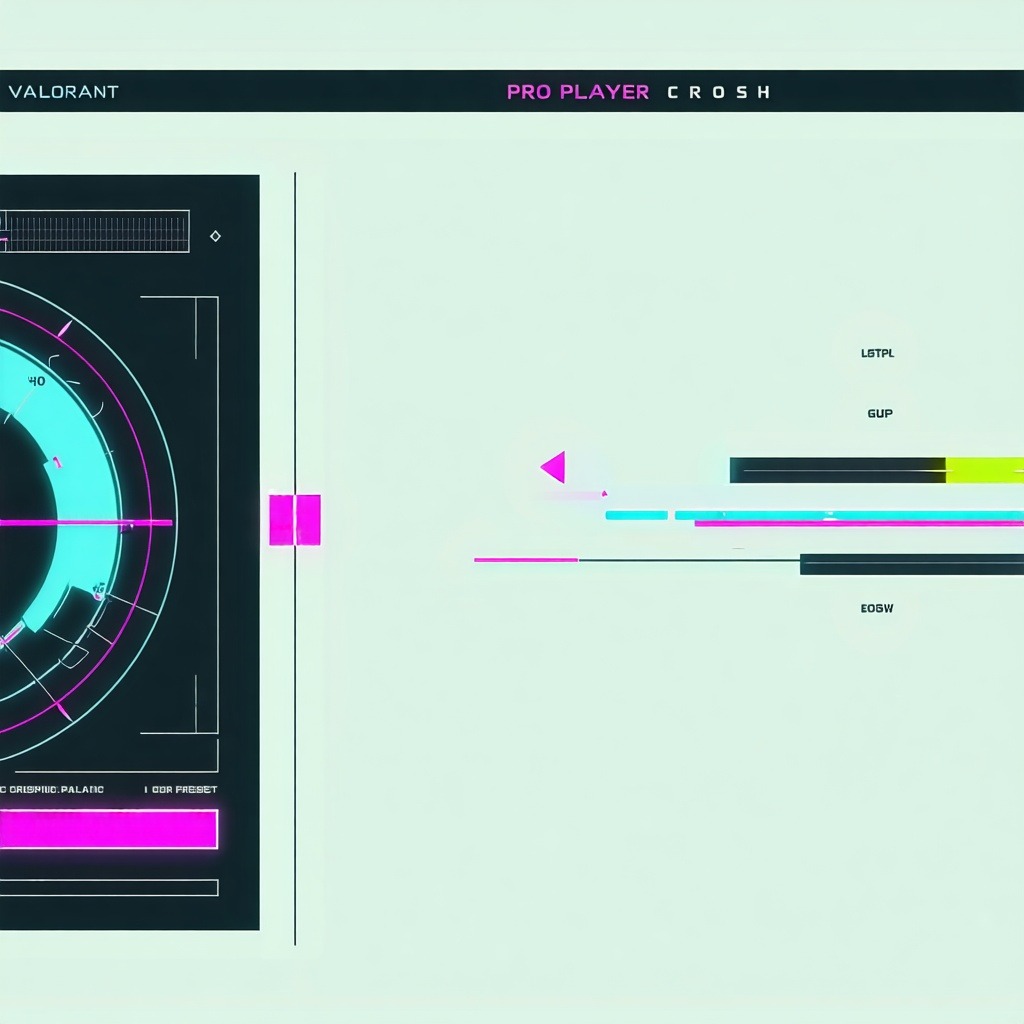Click the EOGW label
Viewport: 1024px width, 1024px height.
tap(876, 608)
